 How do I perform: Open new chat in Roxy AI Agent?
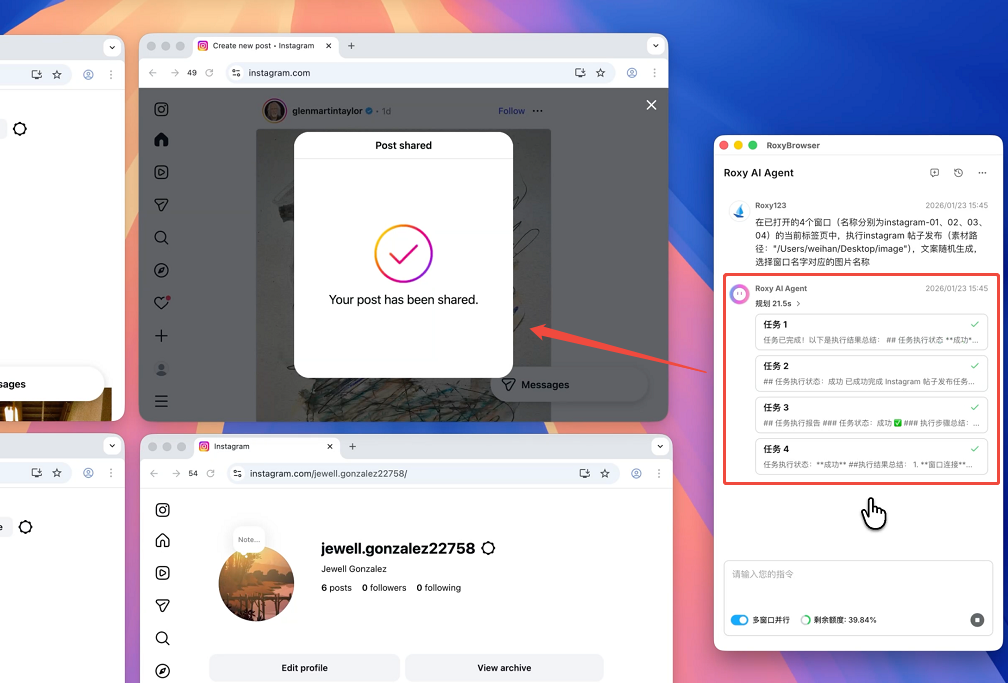pyautogui.click(x=934, y=173)
